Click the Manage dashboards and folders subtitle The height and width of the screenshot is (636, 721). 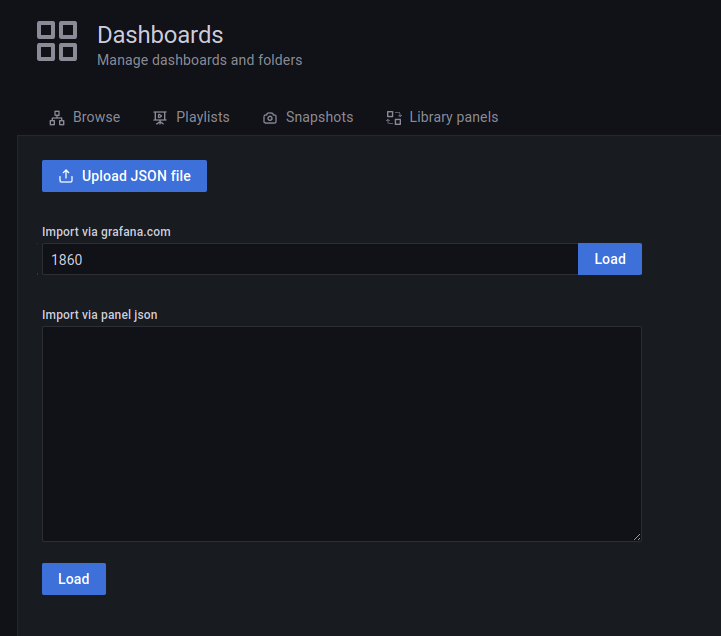point(200,60)
